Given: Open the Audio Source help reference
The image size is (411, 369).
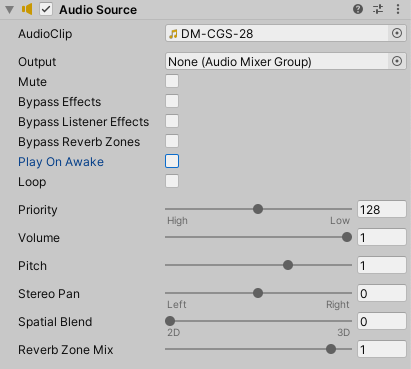Looking at the screenshot, I should coord(358,9).
